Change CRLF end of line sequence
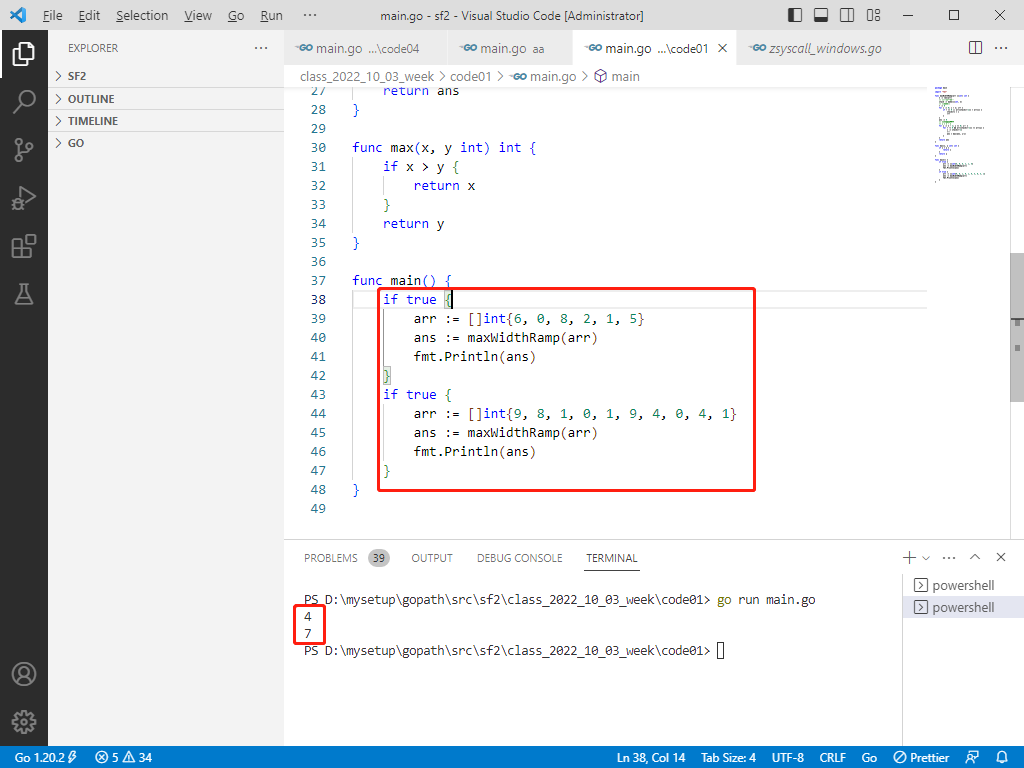1024x768 pixels. (x=833, y=758)
